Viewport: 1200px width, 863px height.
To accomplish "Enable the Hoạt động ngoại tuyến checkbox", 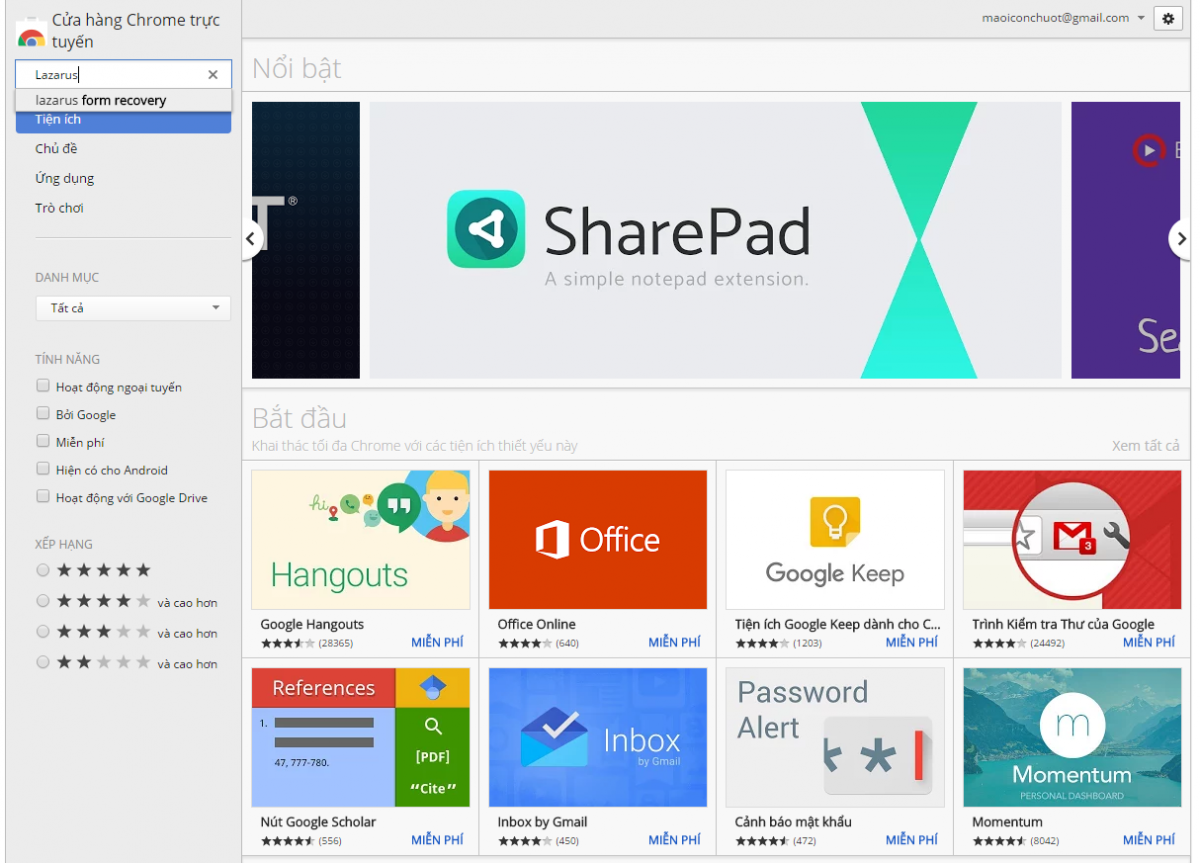I will [x=43, y=386].
